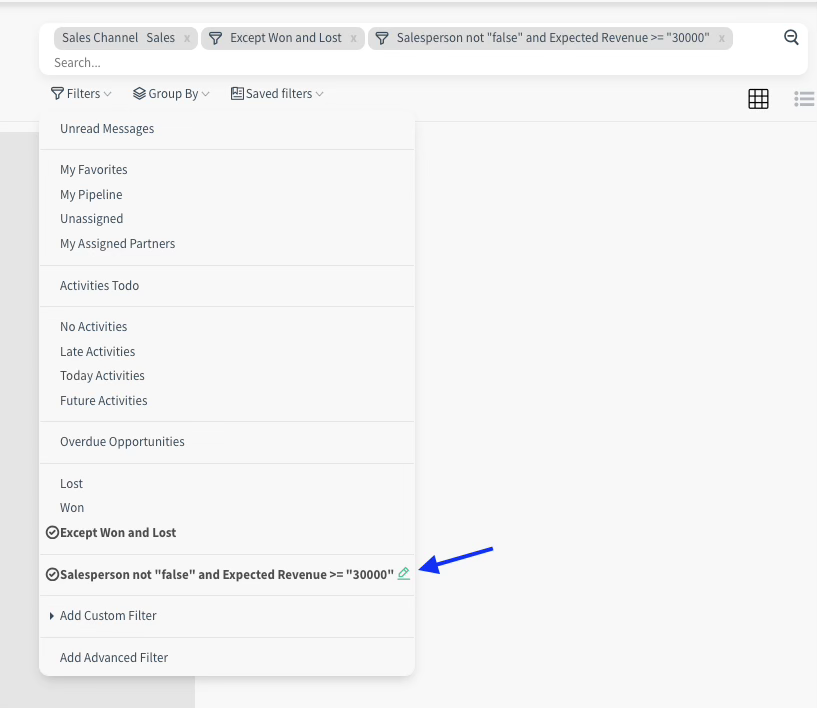The image size is (817, 708).
Task: Select the Overdue Opportunities filter
Action: tap(122, 442)
